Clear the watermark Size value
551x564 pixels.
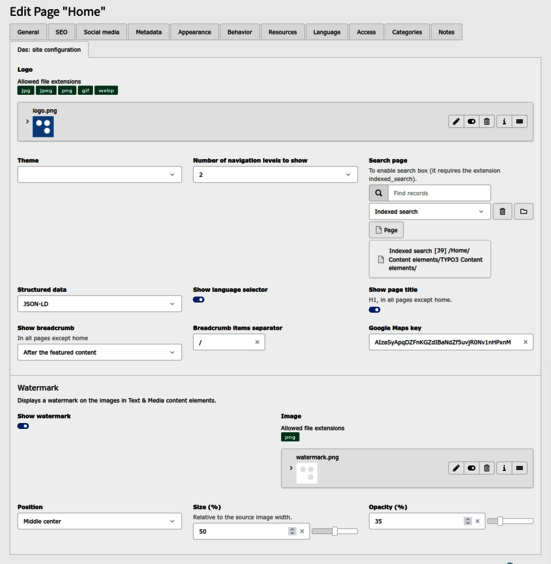302,531
